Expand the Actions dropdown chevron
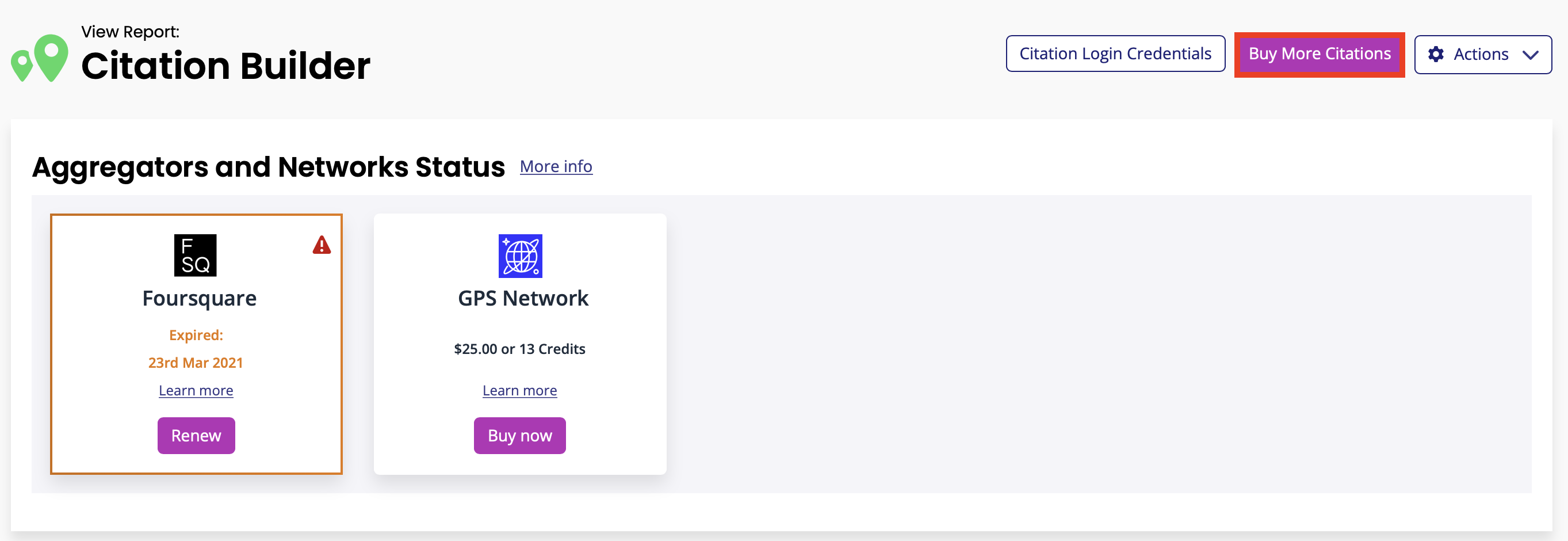1568x541 pixels. pos(1530,55)
